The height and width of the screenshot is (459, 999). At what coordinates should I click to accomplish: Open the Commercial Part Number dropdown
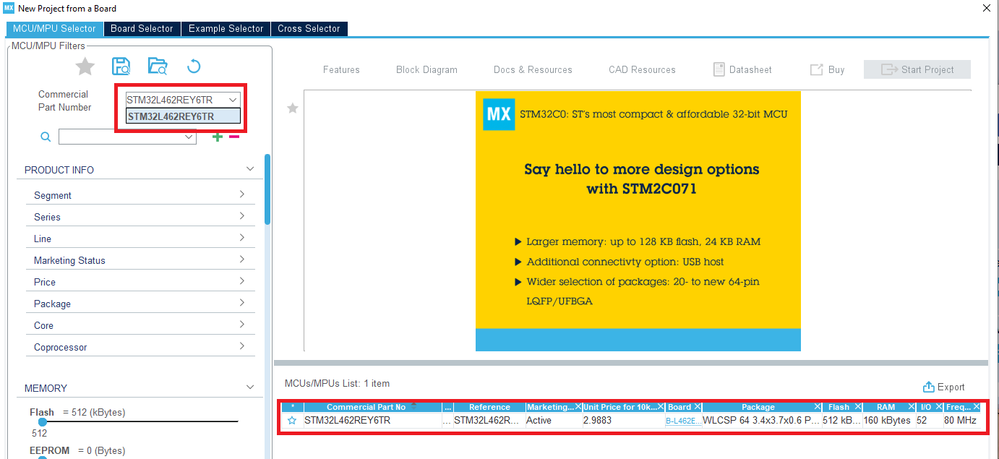pyautogui.click(x=233, y=99)
